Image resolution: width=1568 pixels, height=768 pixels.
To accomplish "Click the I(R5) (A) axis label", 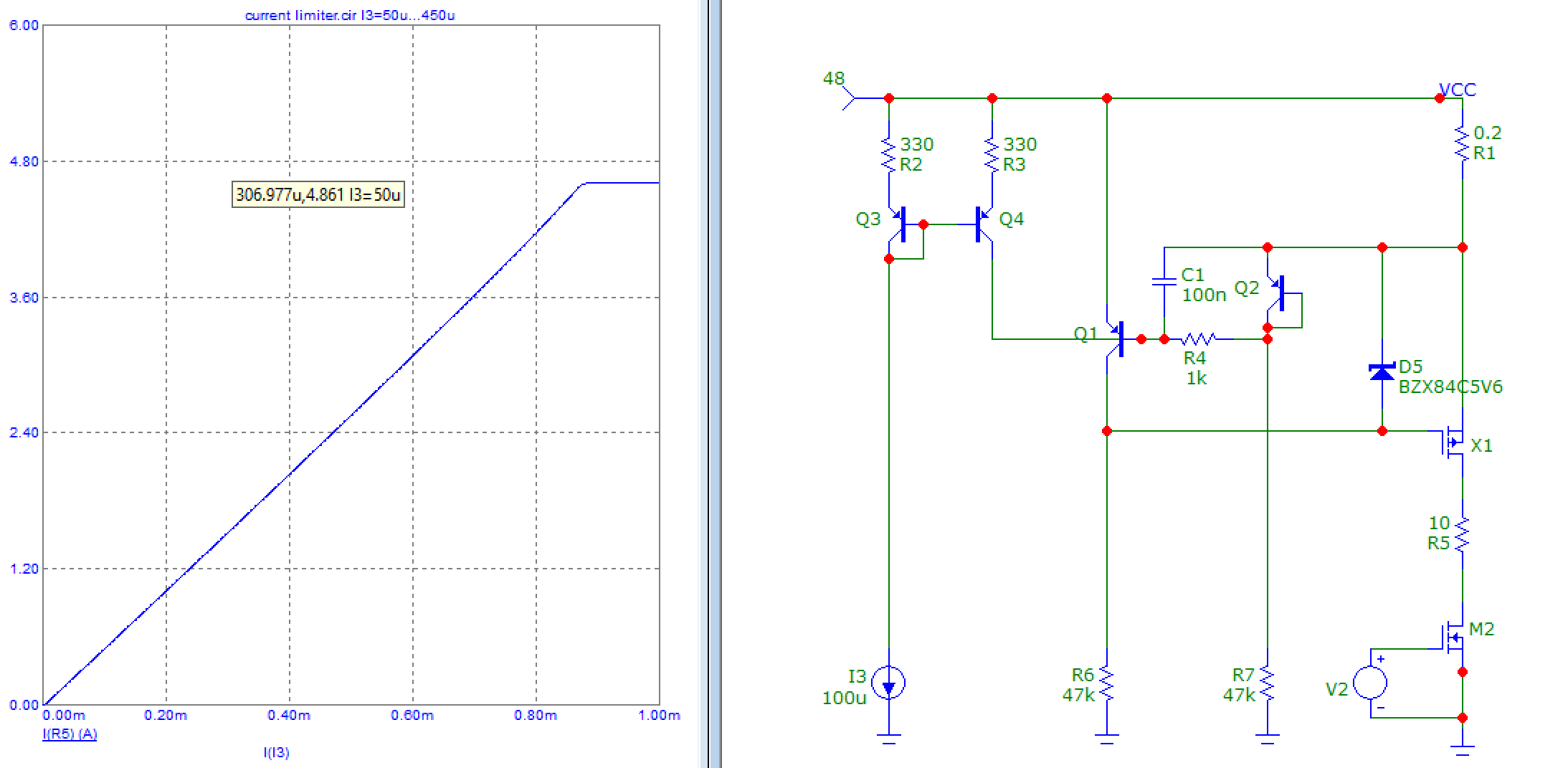I will [70, 734].
